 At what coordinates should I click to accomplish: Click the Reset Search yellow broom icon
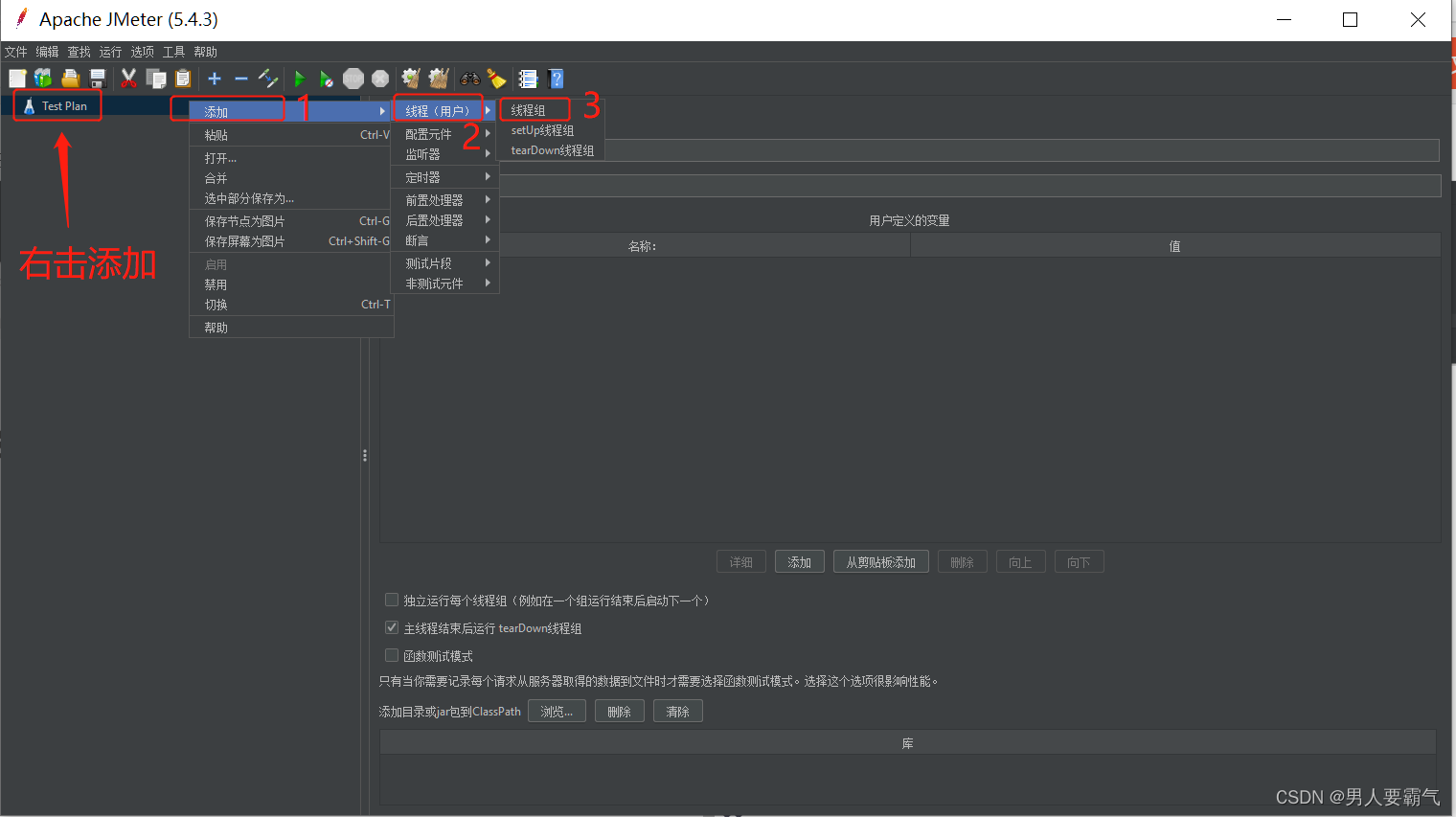(x=496, y=79)
